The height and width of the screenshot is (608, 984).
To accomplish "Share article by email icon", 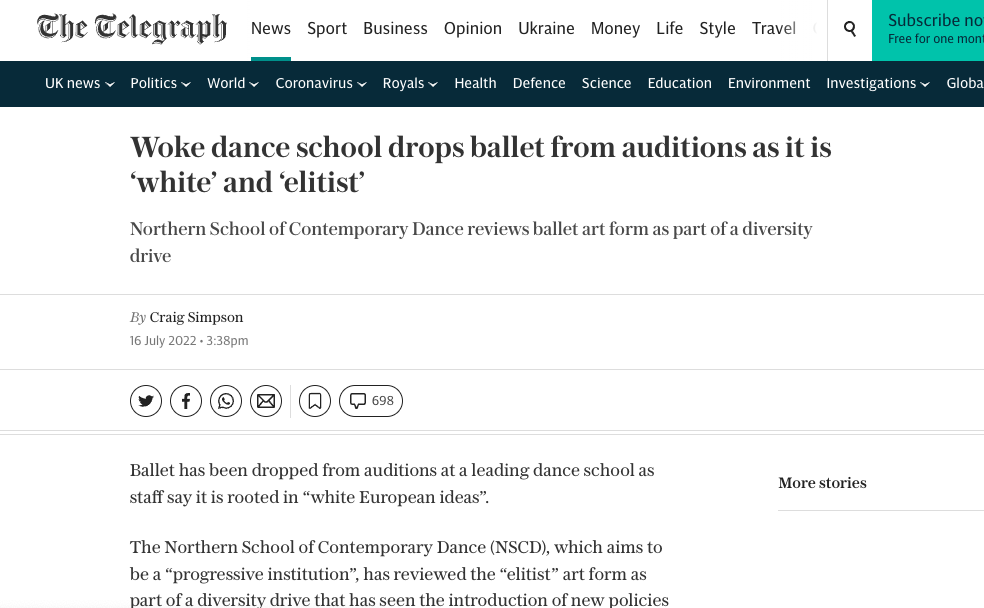I will (266, 401).
